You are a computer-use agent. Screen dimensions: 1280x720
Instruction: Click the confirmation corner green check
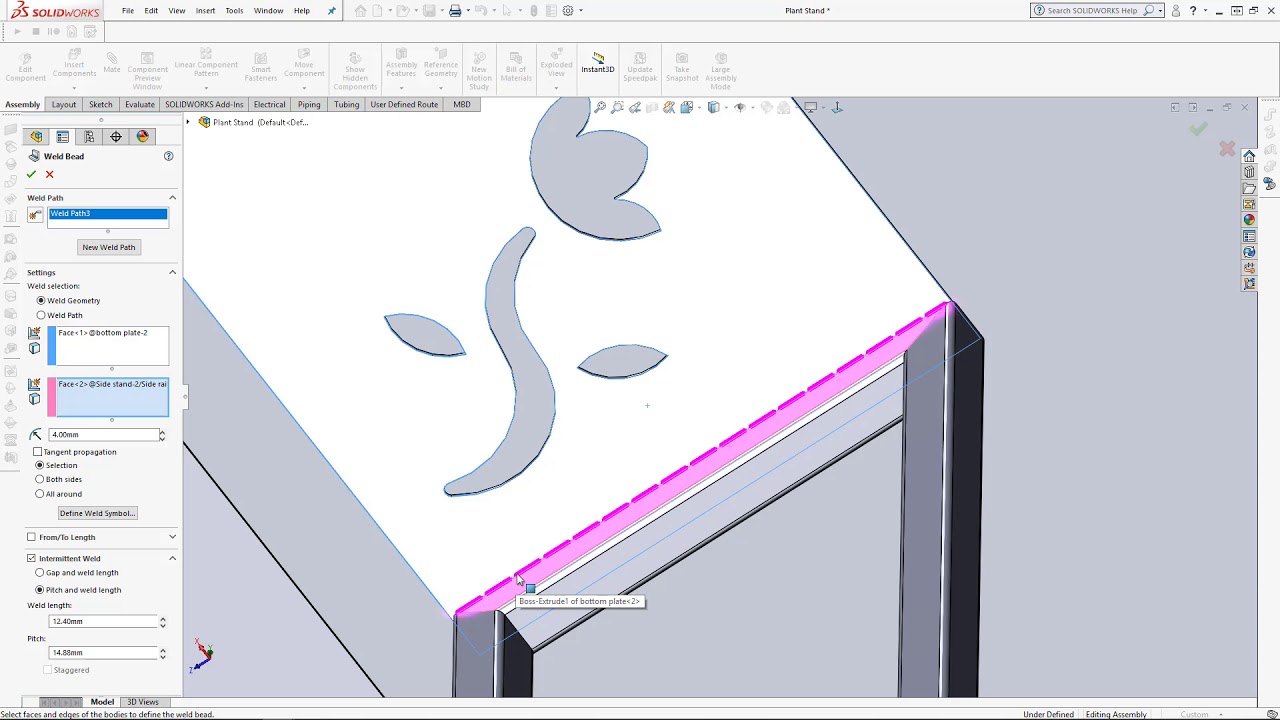pyautogui.click(x=1198, y=128)
